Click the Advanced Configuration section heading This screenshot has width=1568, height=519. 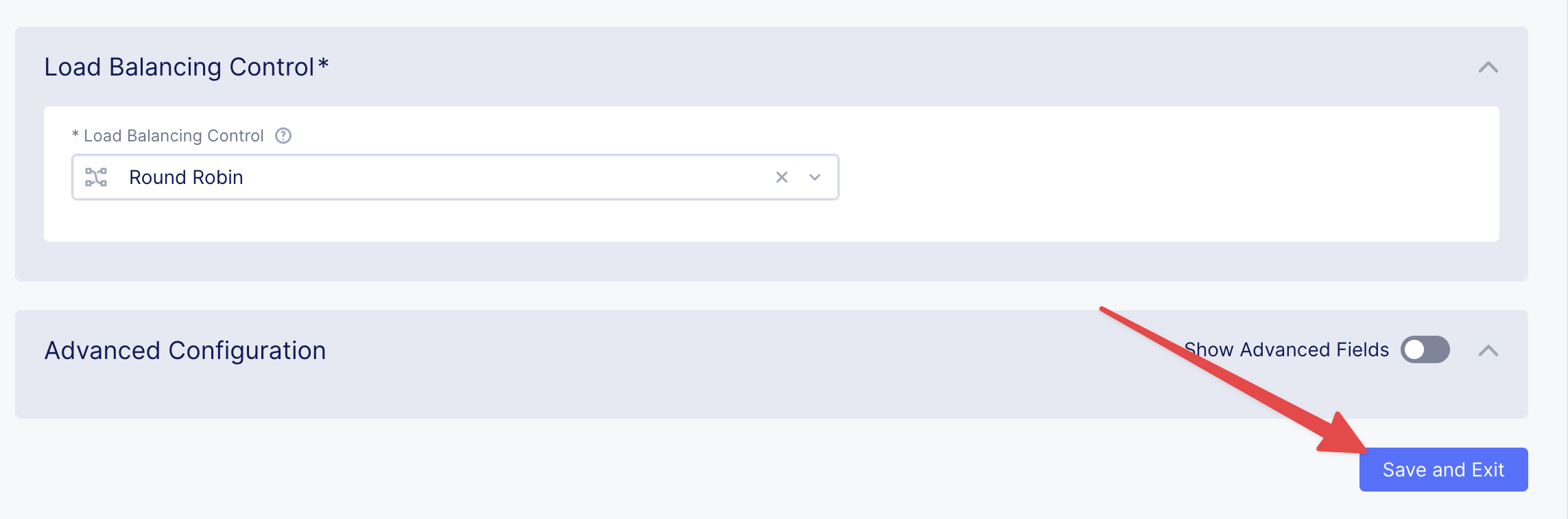click(185, 351)
